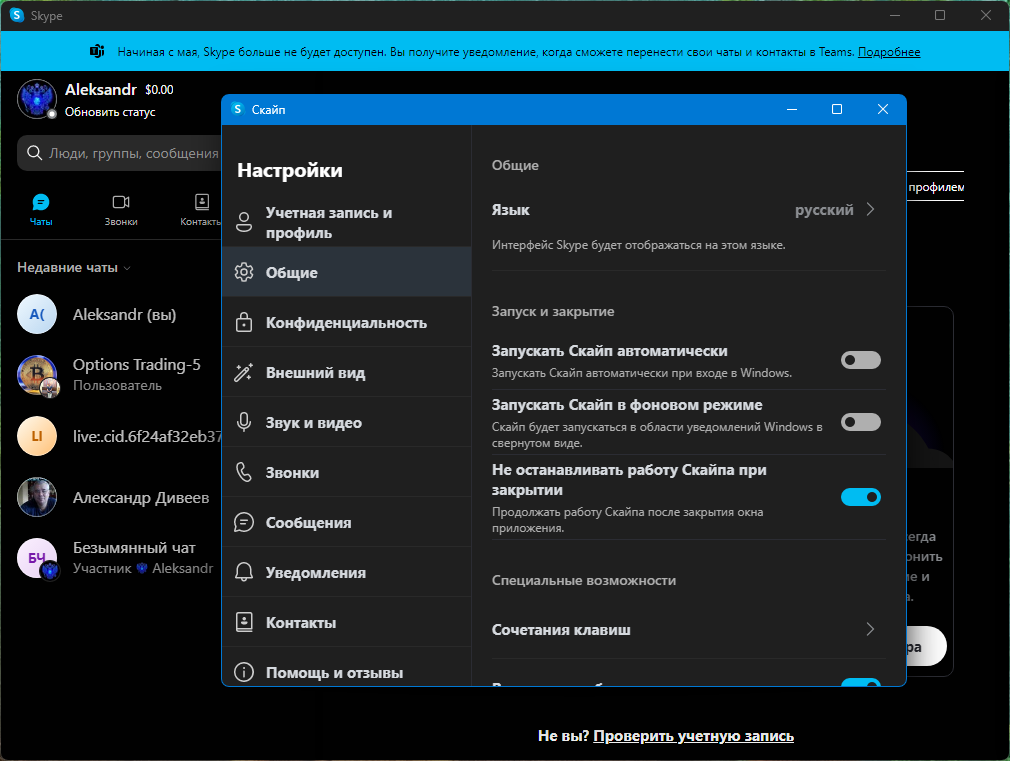
Task: Open the Звонки camera icon tab
Action: coord(121,202)
